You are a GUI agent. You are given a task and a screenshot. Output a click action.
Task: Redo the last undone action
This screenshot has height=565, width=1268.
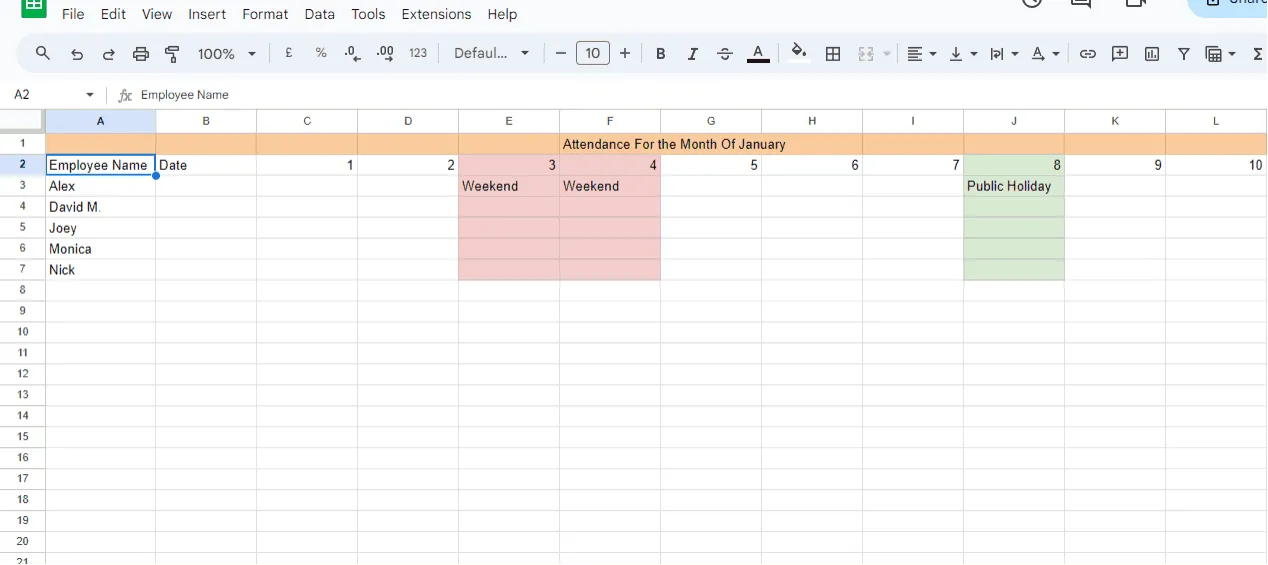point(109,54)
